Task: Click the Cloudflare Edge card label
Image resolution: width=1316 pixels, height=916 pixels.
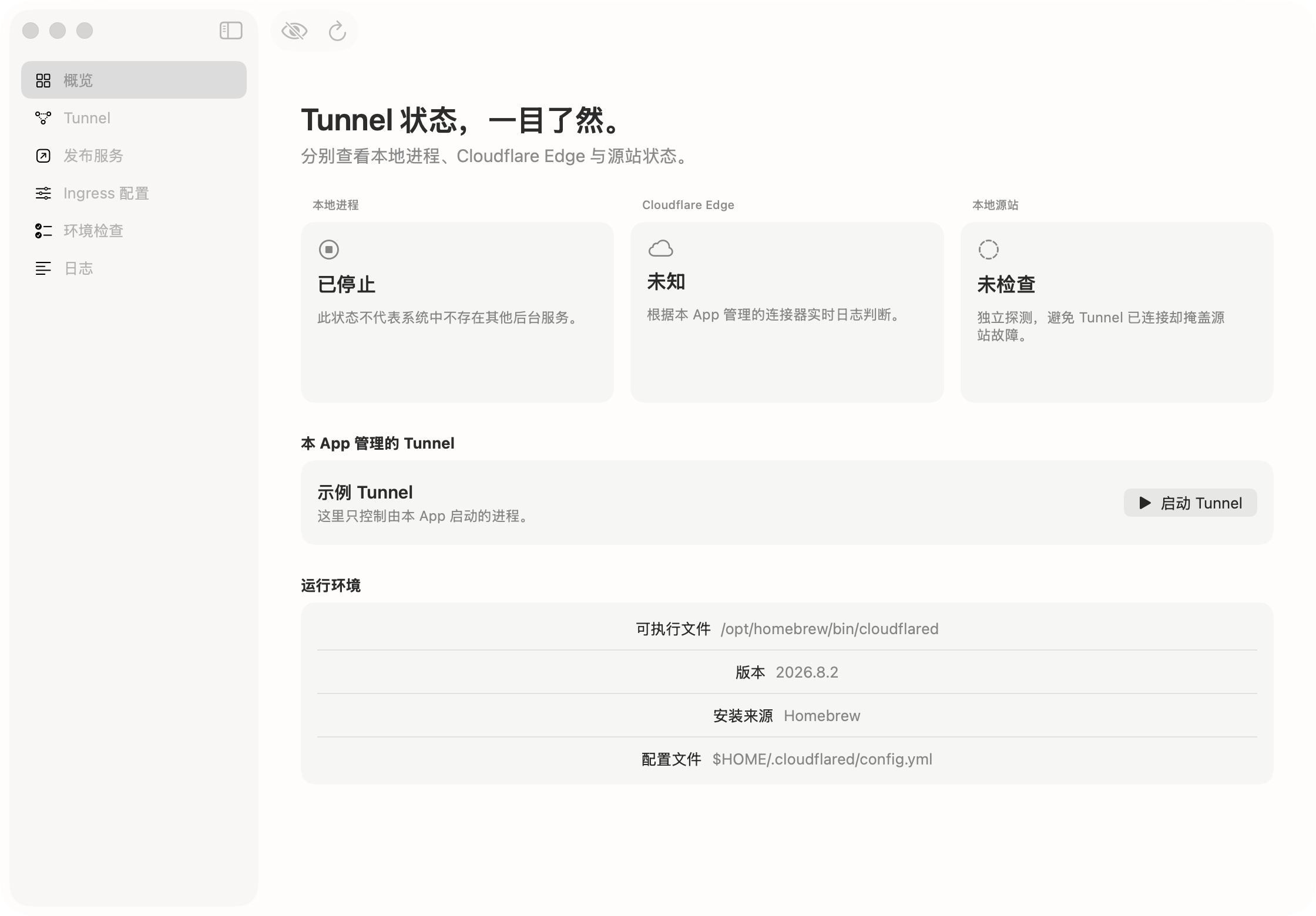Action: click(688, 205)
